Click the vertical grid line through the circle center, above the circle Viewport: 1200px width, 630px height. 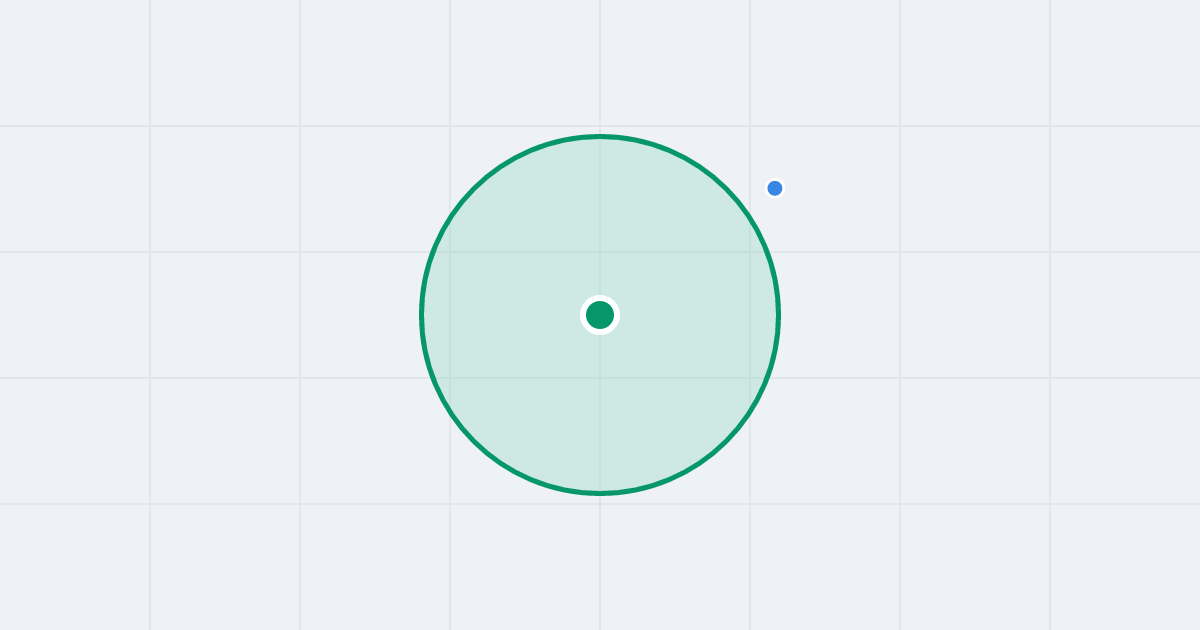pyautogui.click(x=600, y=65)
